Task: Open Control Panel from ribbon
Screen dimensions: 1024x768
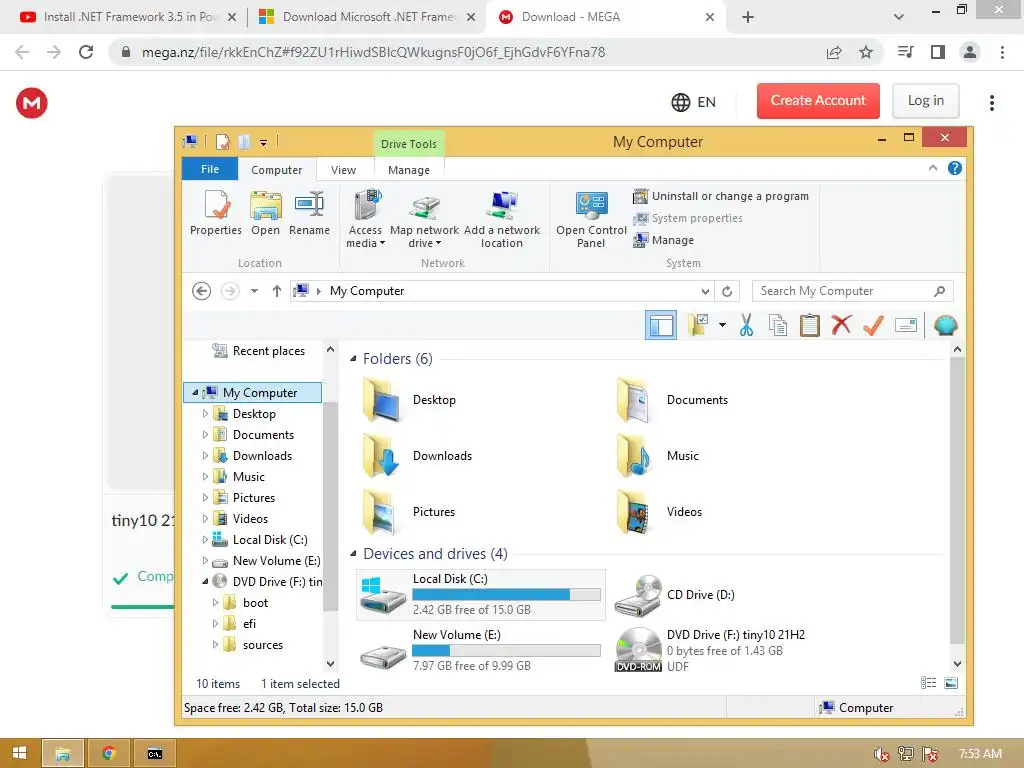Action: 591,219
